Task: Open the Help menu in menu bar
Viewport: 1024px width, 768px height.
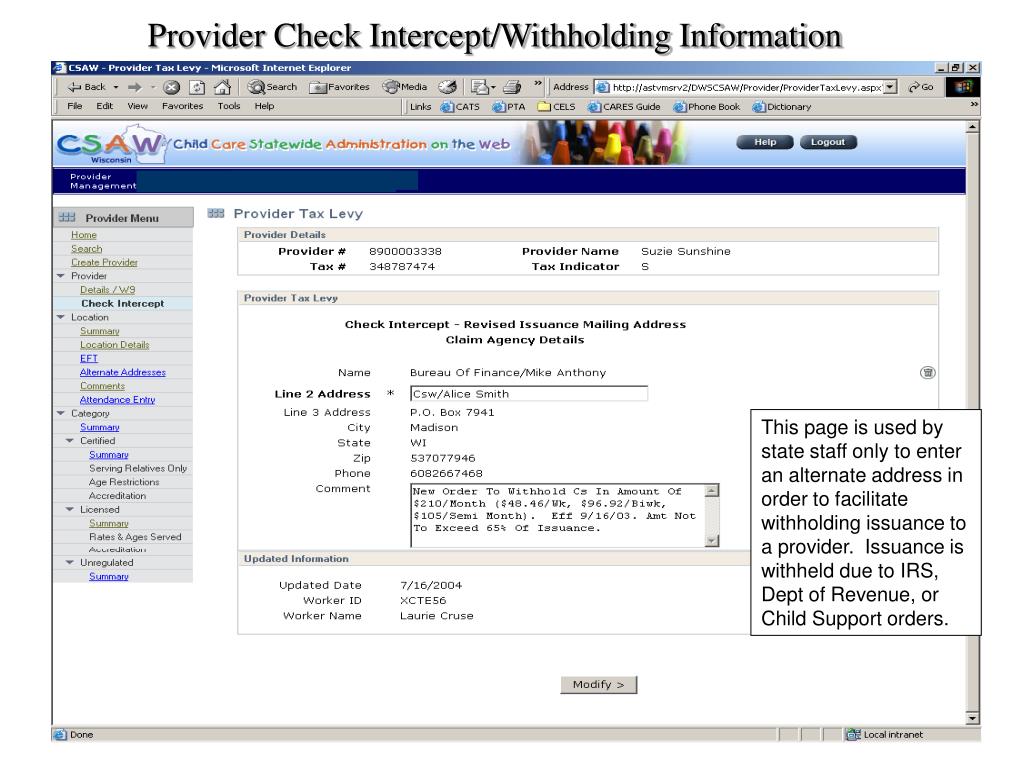Action: tap(264, 106)
